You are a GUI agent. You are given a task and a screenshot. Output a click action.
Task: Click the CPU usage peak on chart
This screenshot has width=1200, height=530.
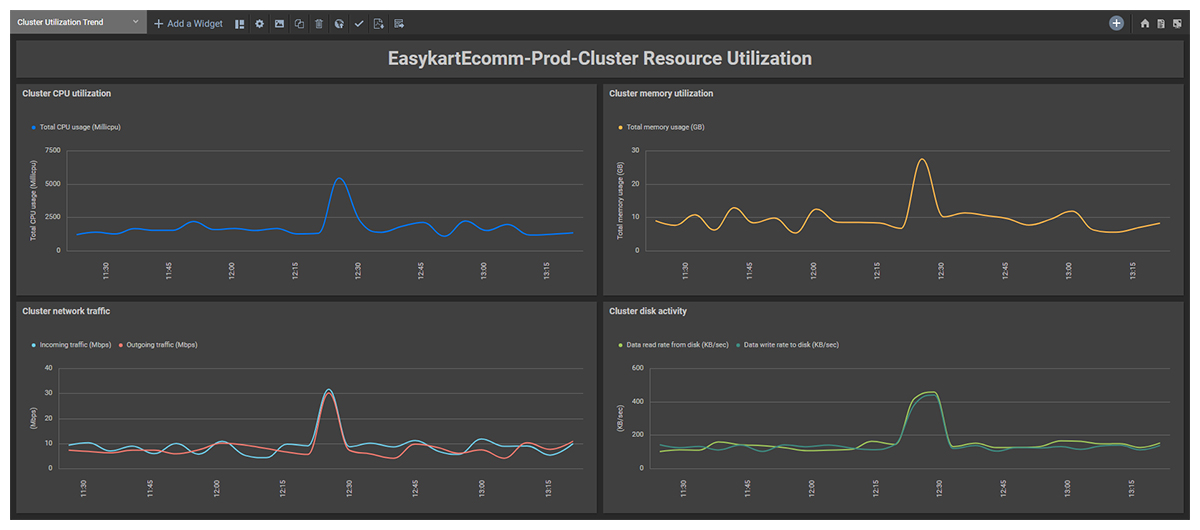coord(339,179)
